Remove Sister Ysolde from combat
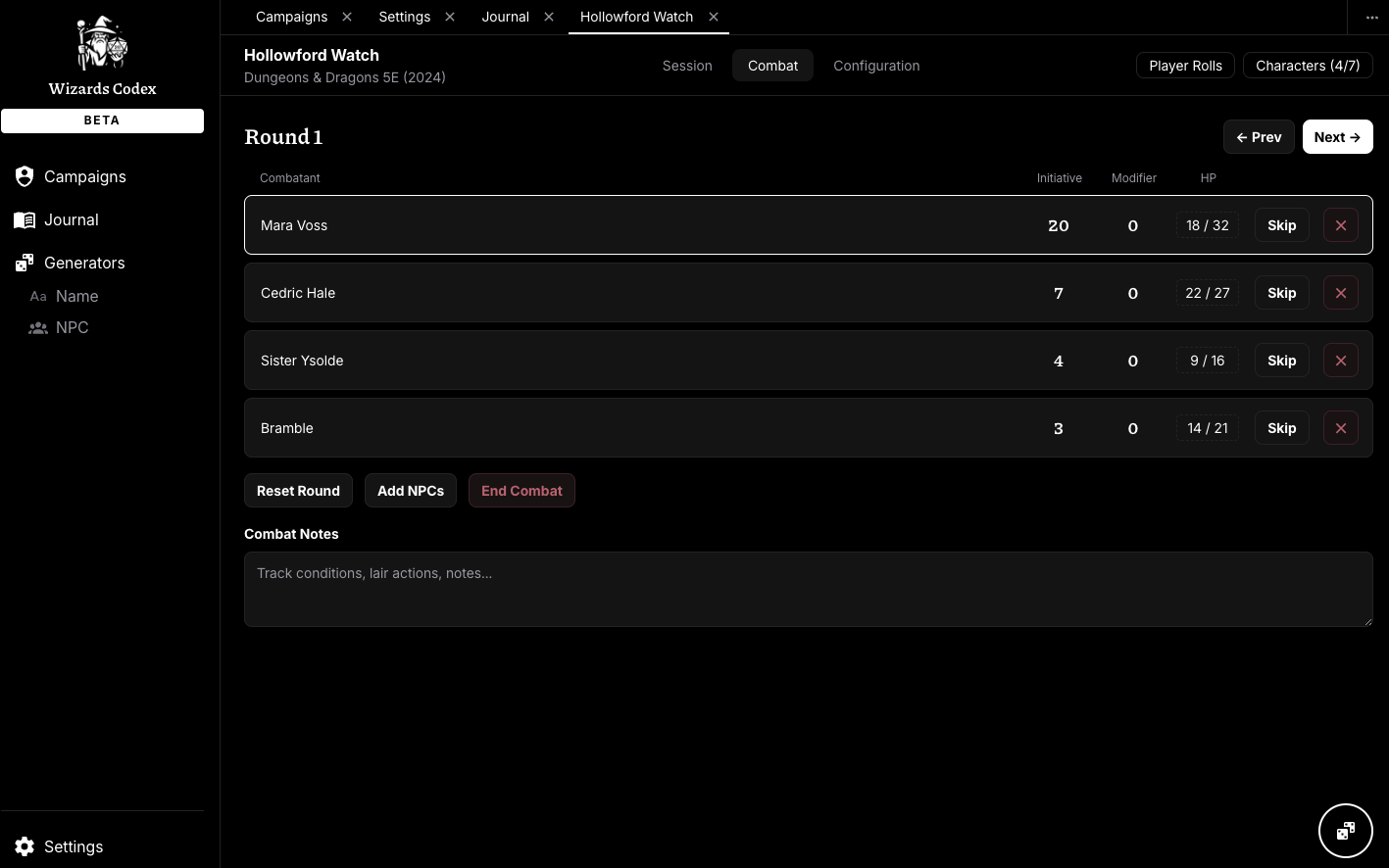Image resolution: width=1389 pixels, height=868 pixels. [1341, 361]
